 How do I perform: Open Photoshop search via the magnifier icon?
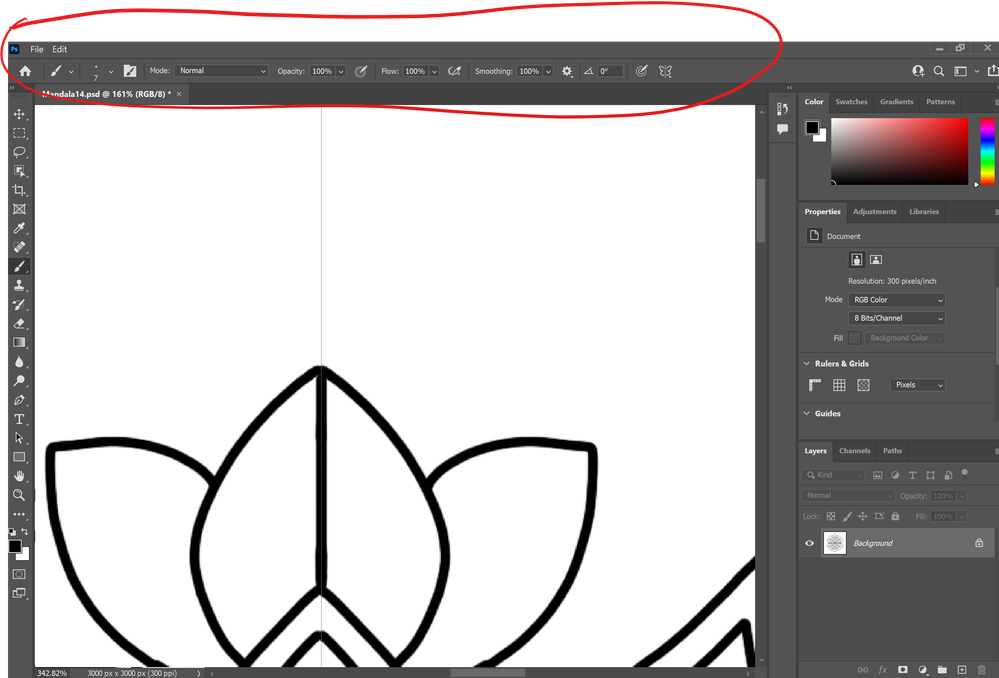940,71
